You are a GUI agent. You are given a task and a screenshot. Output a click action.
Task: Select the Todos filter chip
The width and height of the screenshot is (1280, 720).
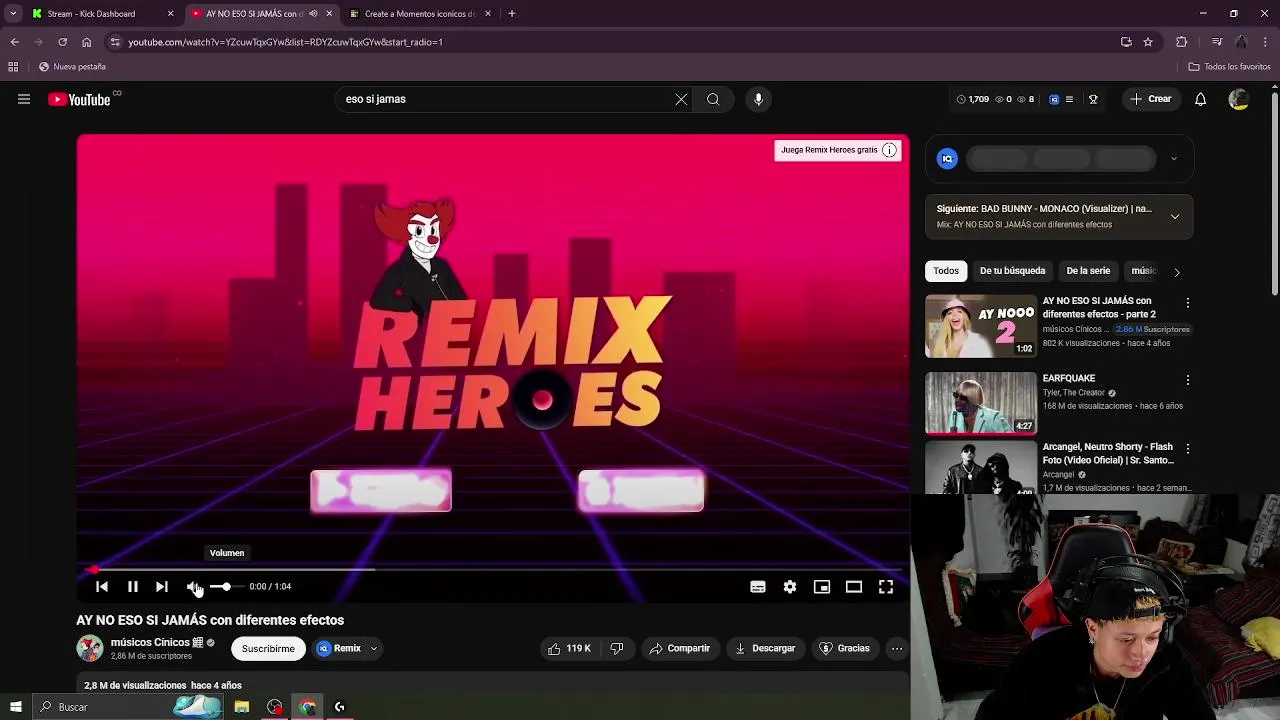pyautogui.click(x=946, y=271)
